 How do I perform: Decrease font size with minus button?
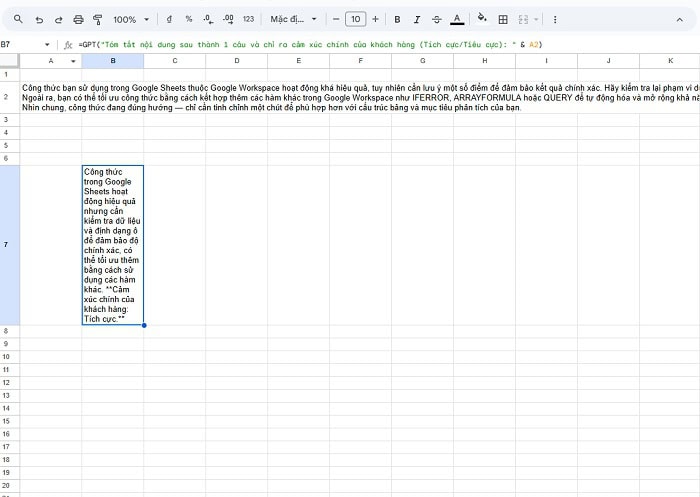point(336,19)
